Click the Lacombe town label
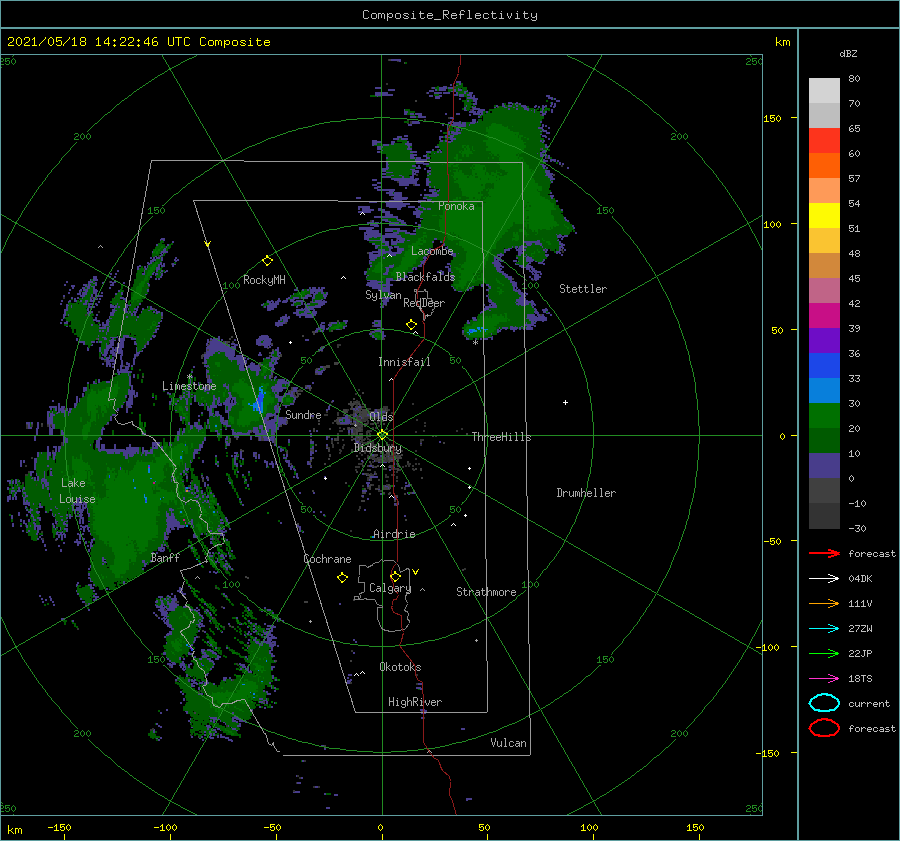This screenshot has width=900, height=841. [x=432, y=251]
